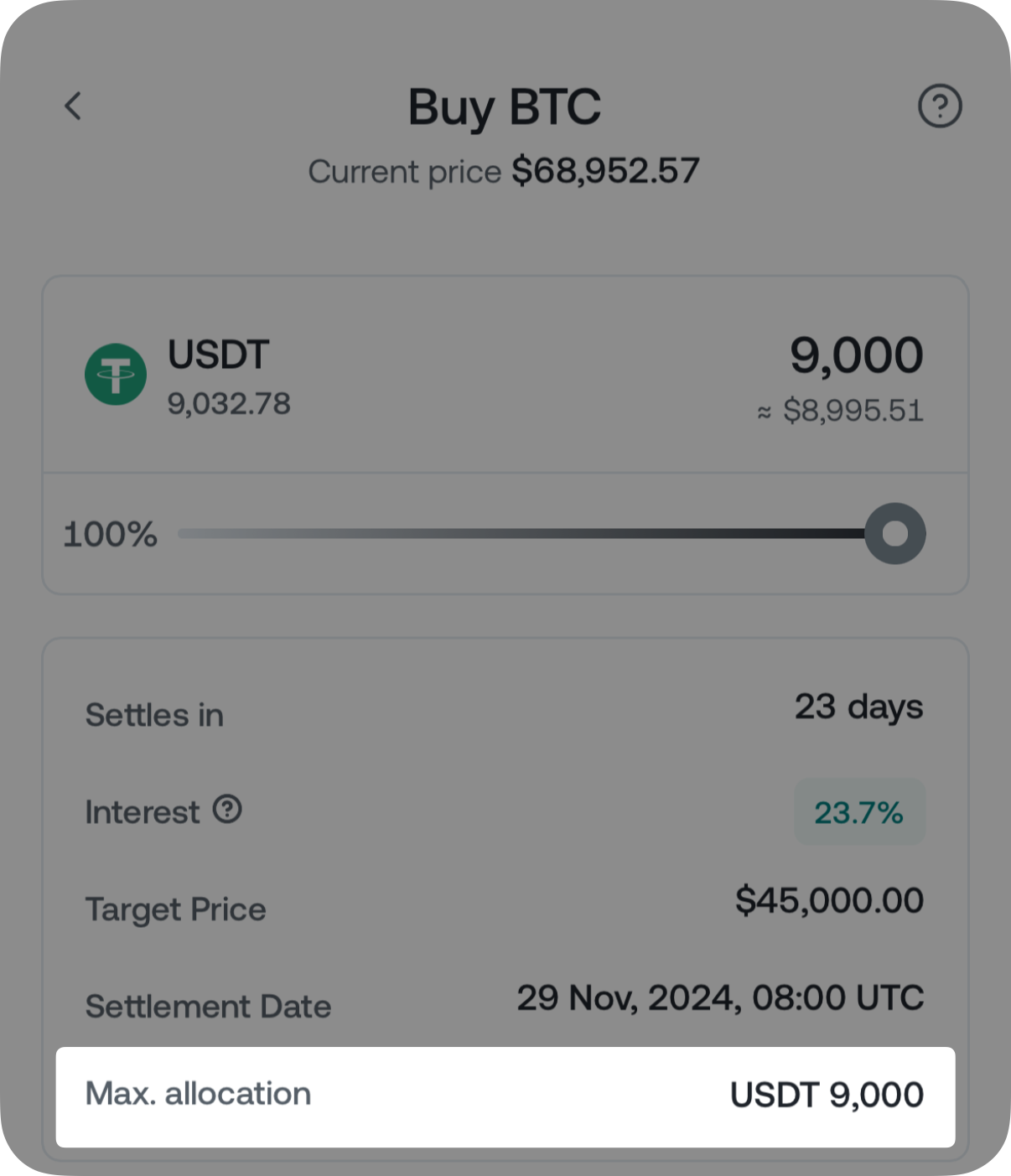Tap the current price $68,952.57
This screenshot has height=1176, width=1011.
point(605,171)
